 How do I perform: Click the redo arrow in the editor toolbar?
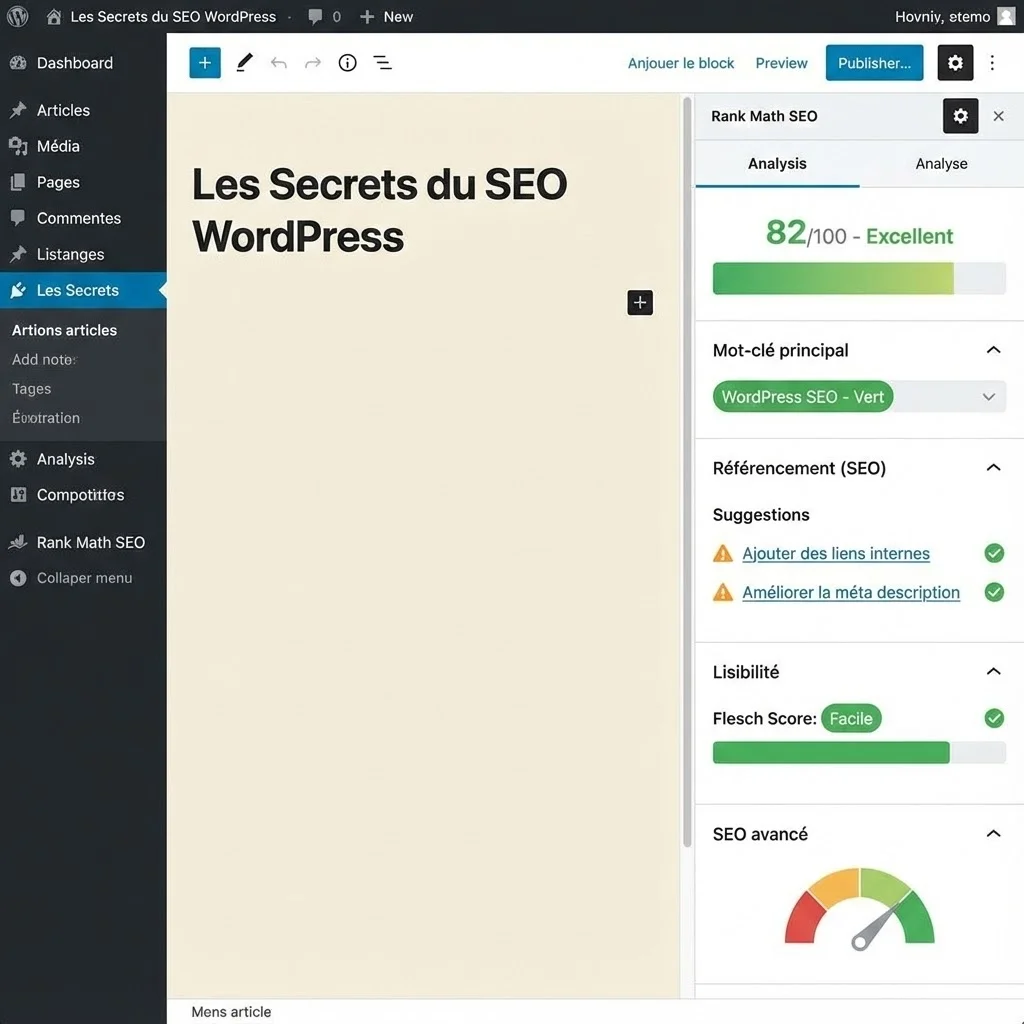[x=312, y=62]
